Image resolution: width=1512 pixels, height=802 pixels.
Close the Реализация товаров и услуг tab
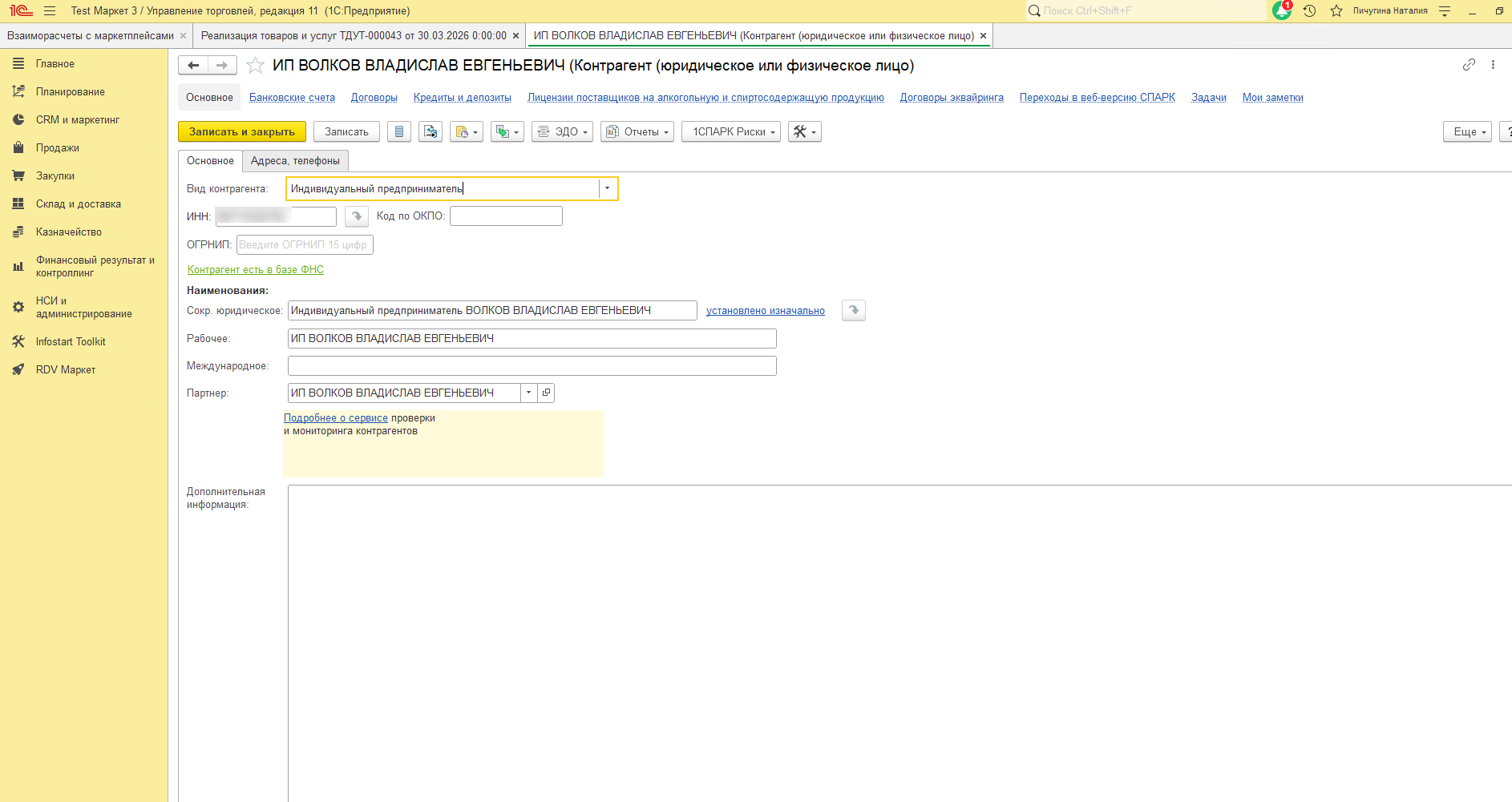coord(516,36)
